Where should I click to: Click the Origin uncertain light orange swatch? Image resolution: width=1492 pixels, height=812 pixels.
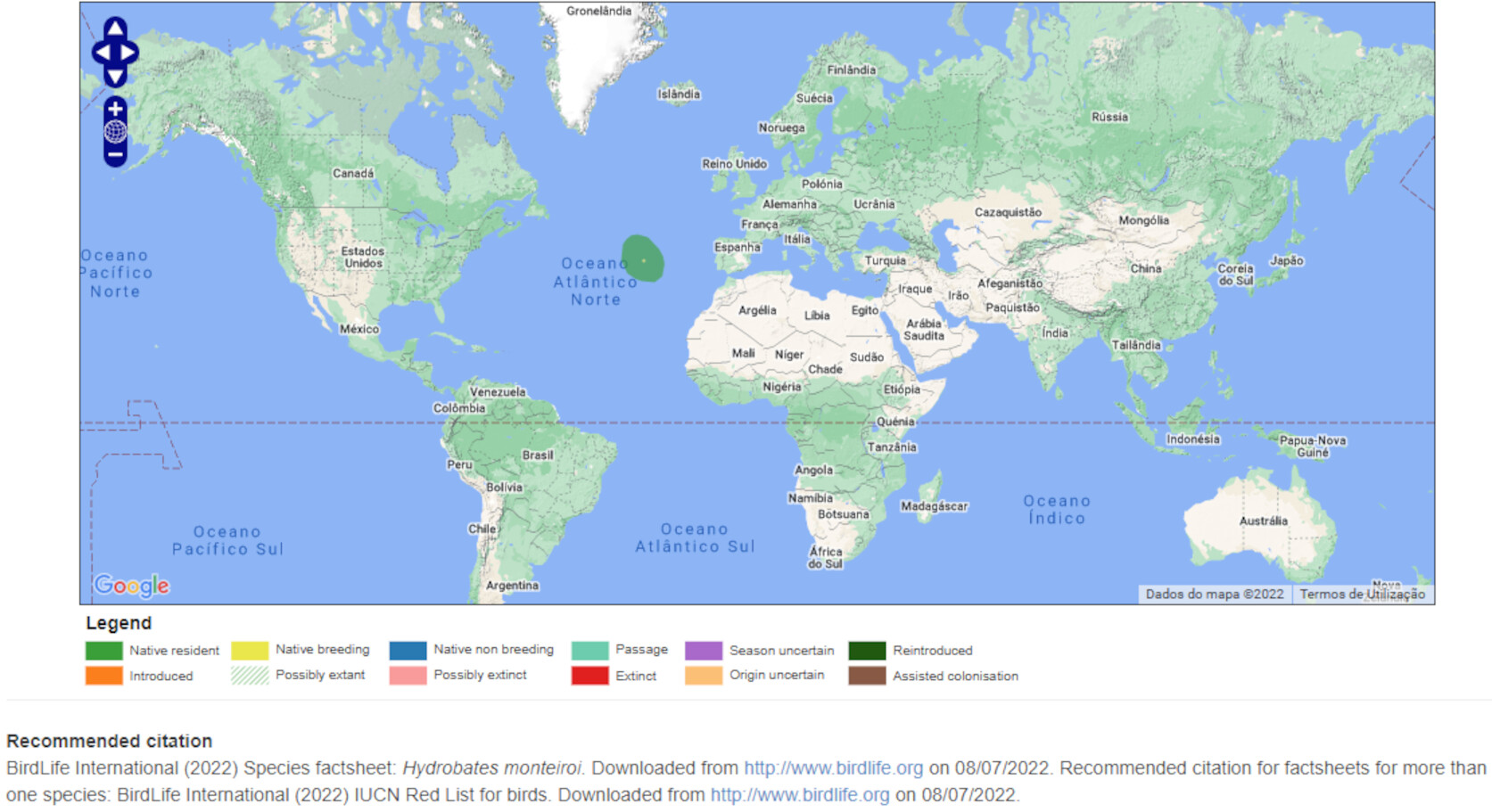point(704,676)
